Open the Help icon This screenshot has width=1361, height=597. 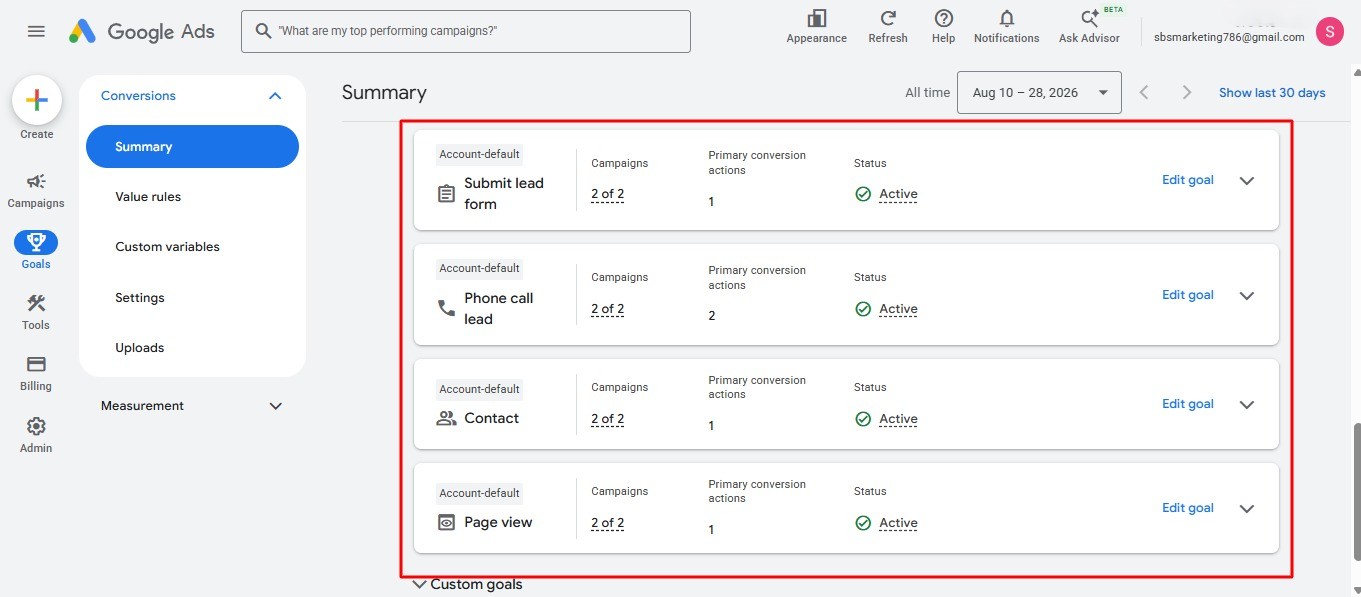[x=943, y=18]
